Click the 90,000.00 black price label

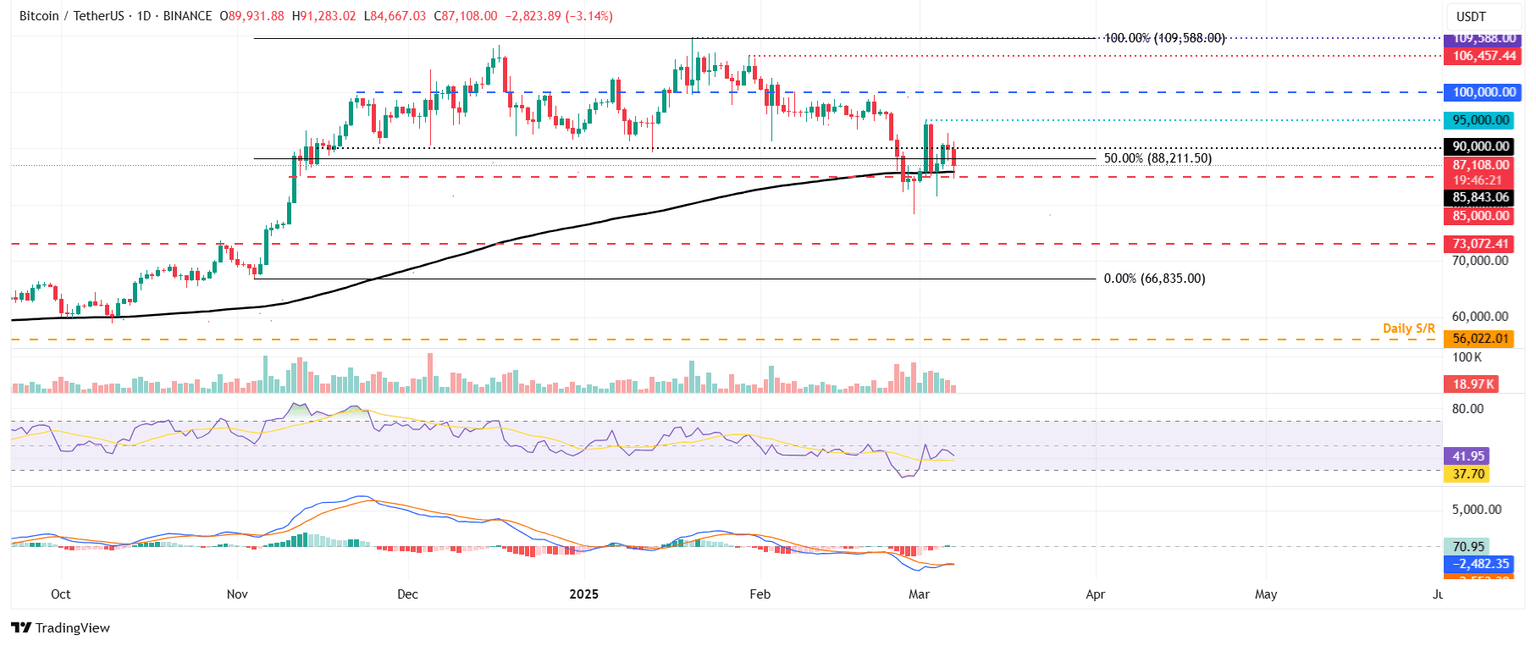(x=1478, y=146)
